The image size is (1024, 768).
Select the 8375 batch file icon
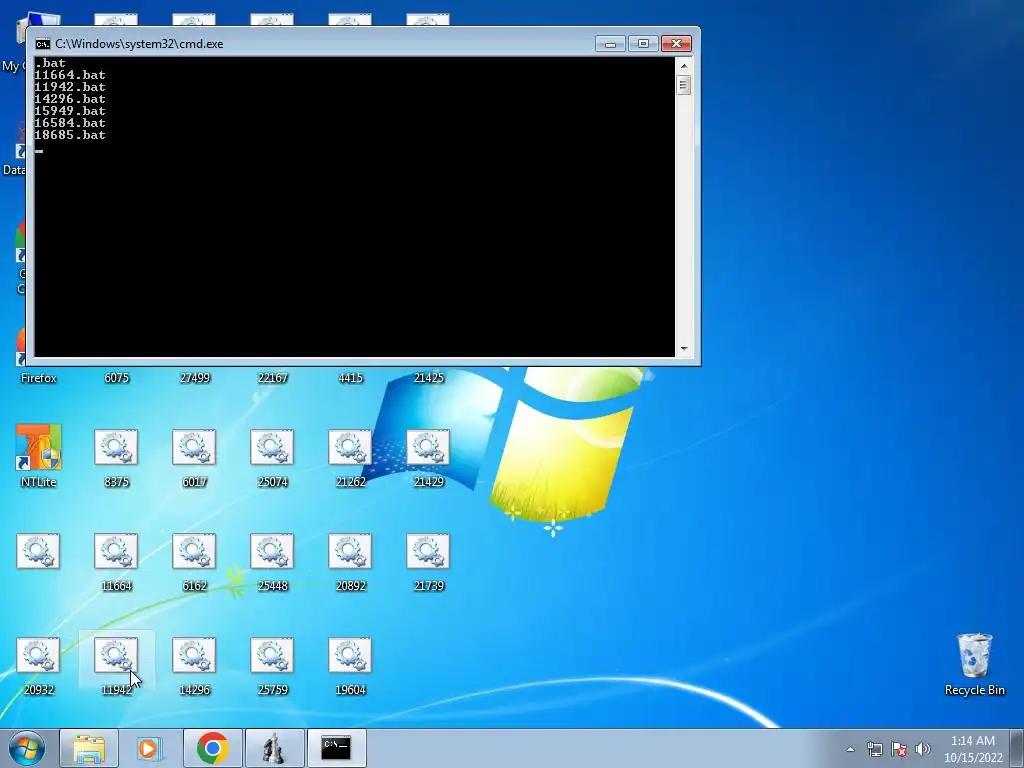click(116, 447)
